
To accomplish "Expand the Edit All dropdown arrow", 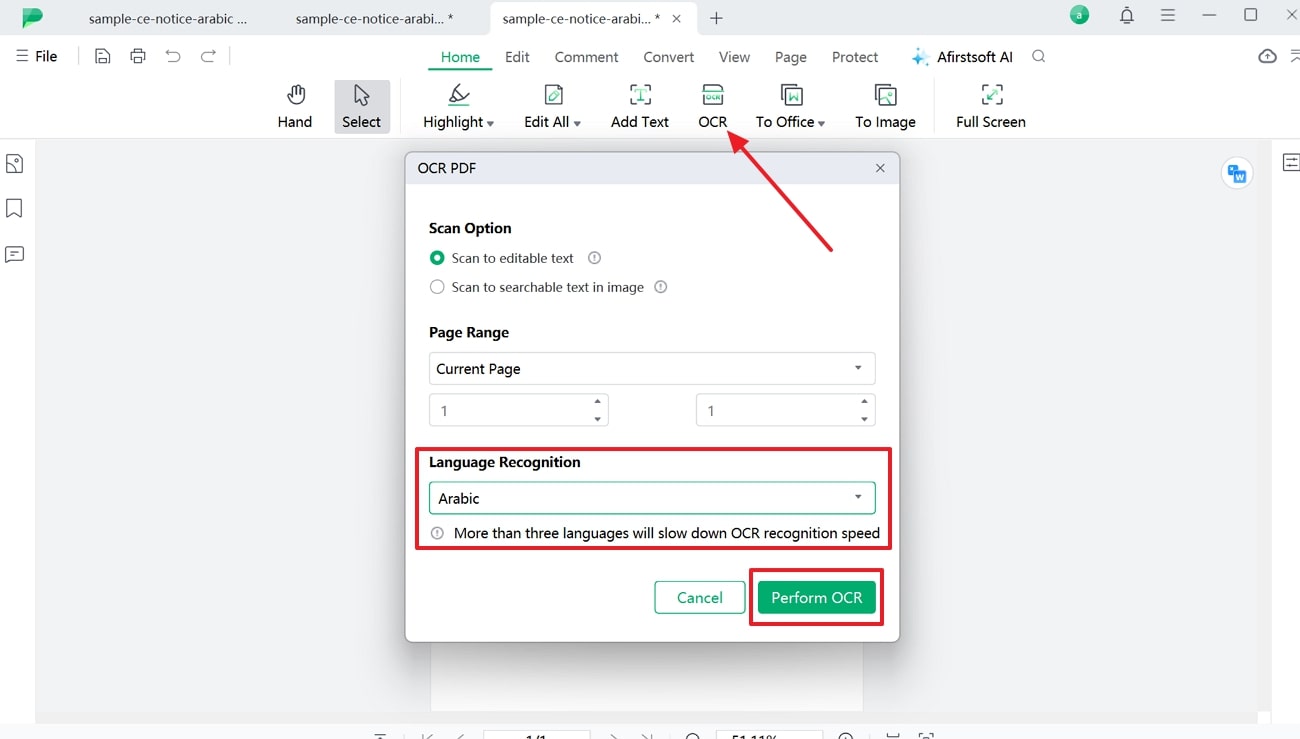I will click(577, 123).
